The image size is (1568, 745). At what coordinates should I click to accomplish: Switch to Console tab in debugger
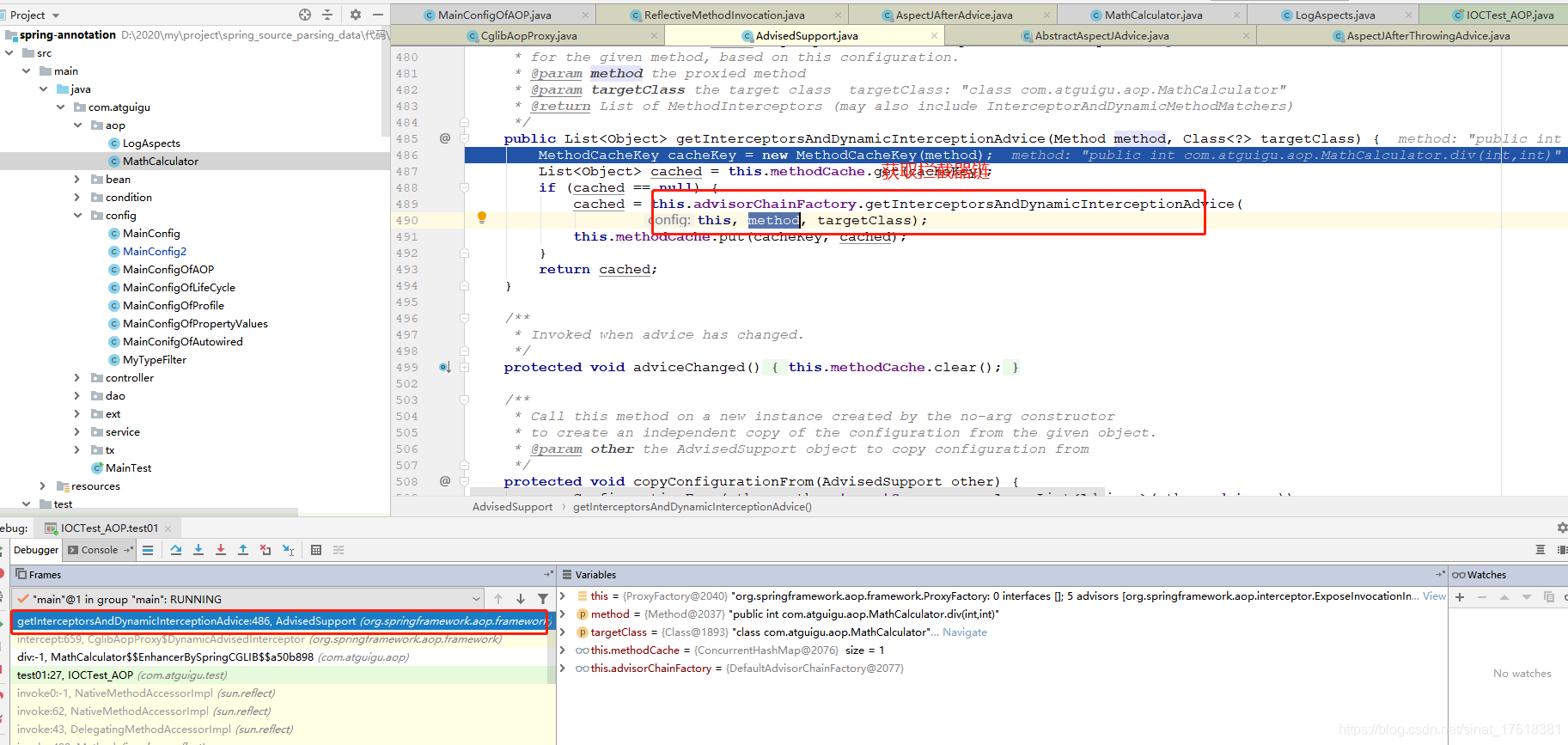point(100,550)
